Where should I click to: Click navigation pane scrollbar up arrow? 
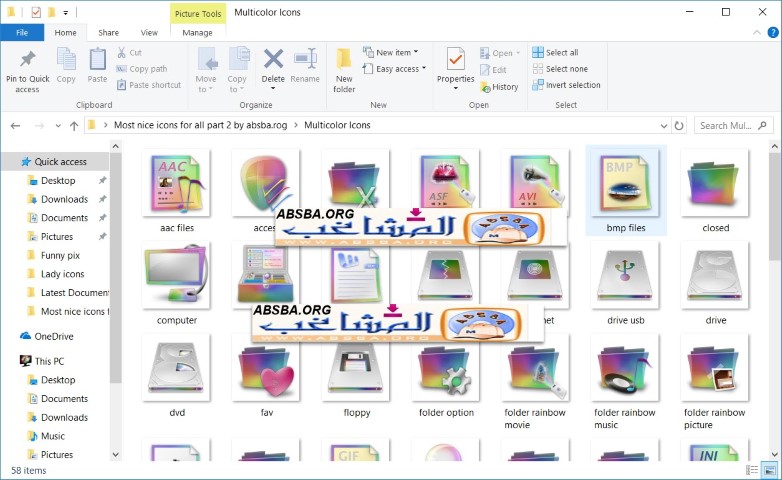coord(116,146)
